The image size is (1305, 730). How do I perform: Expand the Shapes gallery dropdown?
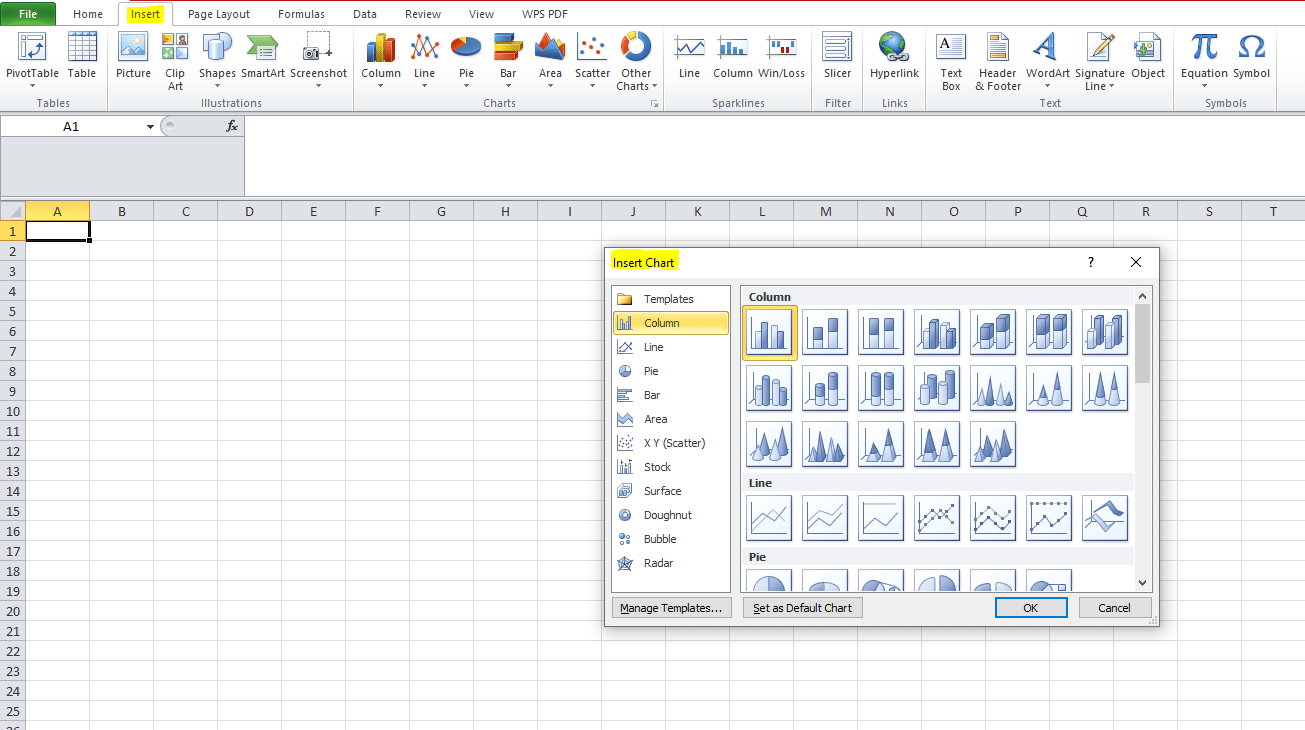[x=217, y=86]
